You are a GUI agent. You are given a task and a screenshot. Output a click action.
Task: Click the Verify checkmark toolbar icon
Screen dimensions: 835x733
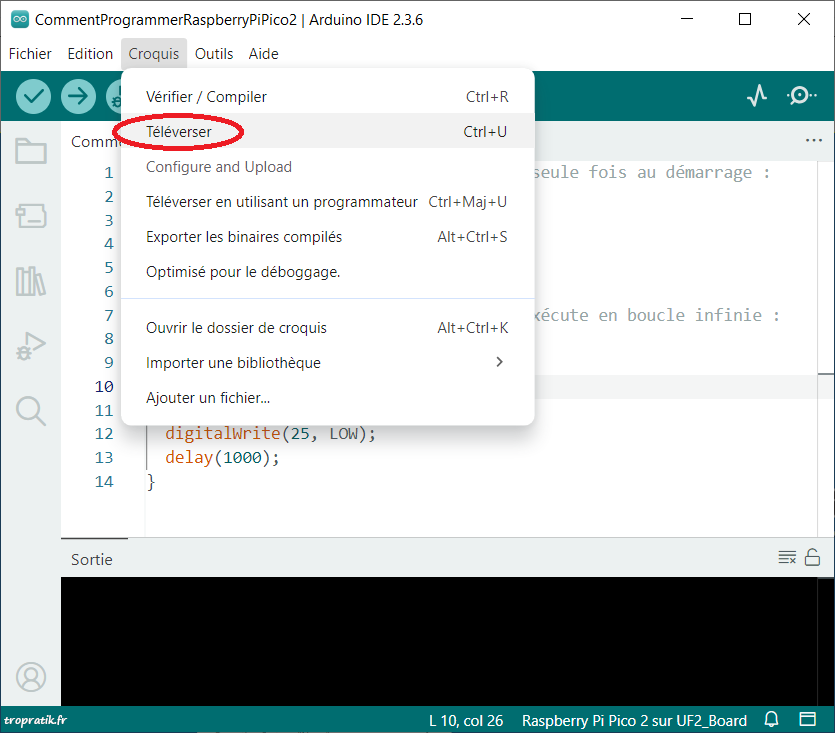point(32,96)
